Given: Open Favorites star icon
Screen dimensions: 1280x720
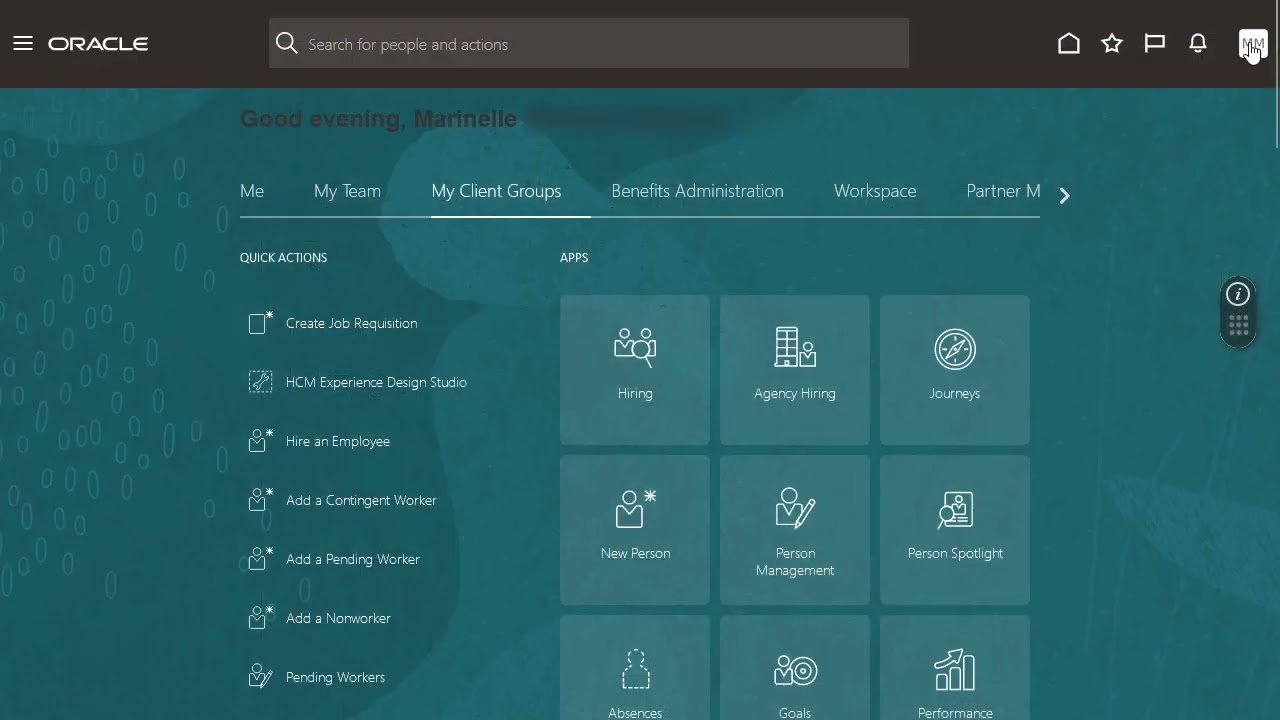Looking at the screenshot, I should tap(1112, 43).
